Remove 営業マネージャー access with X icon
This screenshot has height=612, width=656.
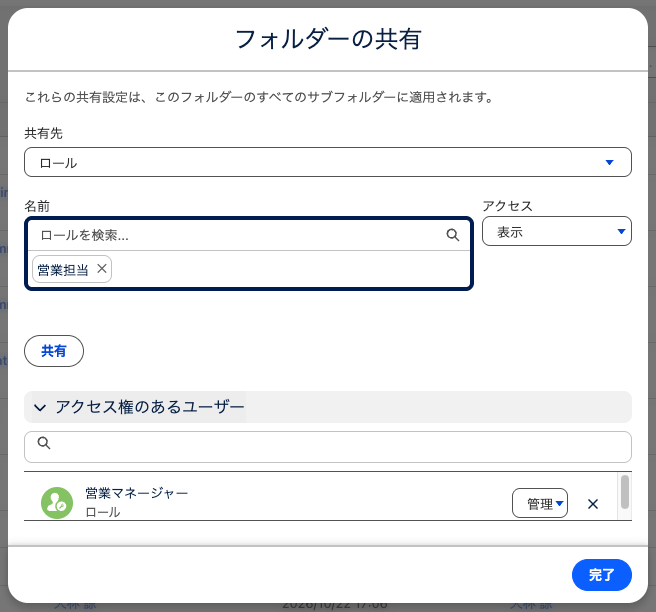point(593,504)
